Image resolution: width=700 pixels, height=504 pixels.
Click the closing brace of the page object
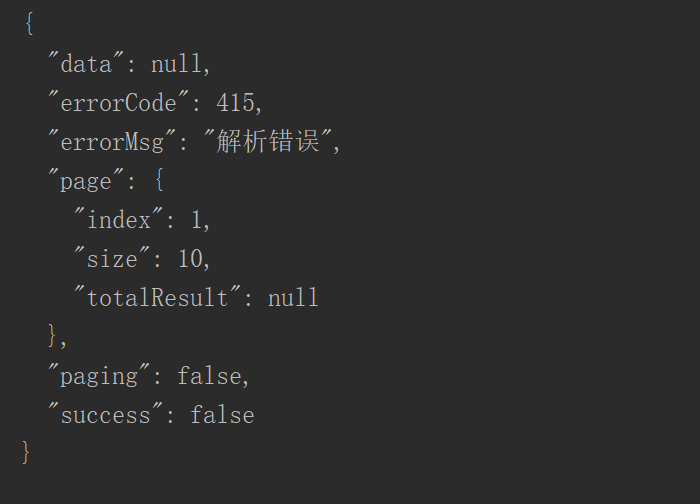[x=54, y=336]
